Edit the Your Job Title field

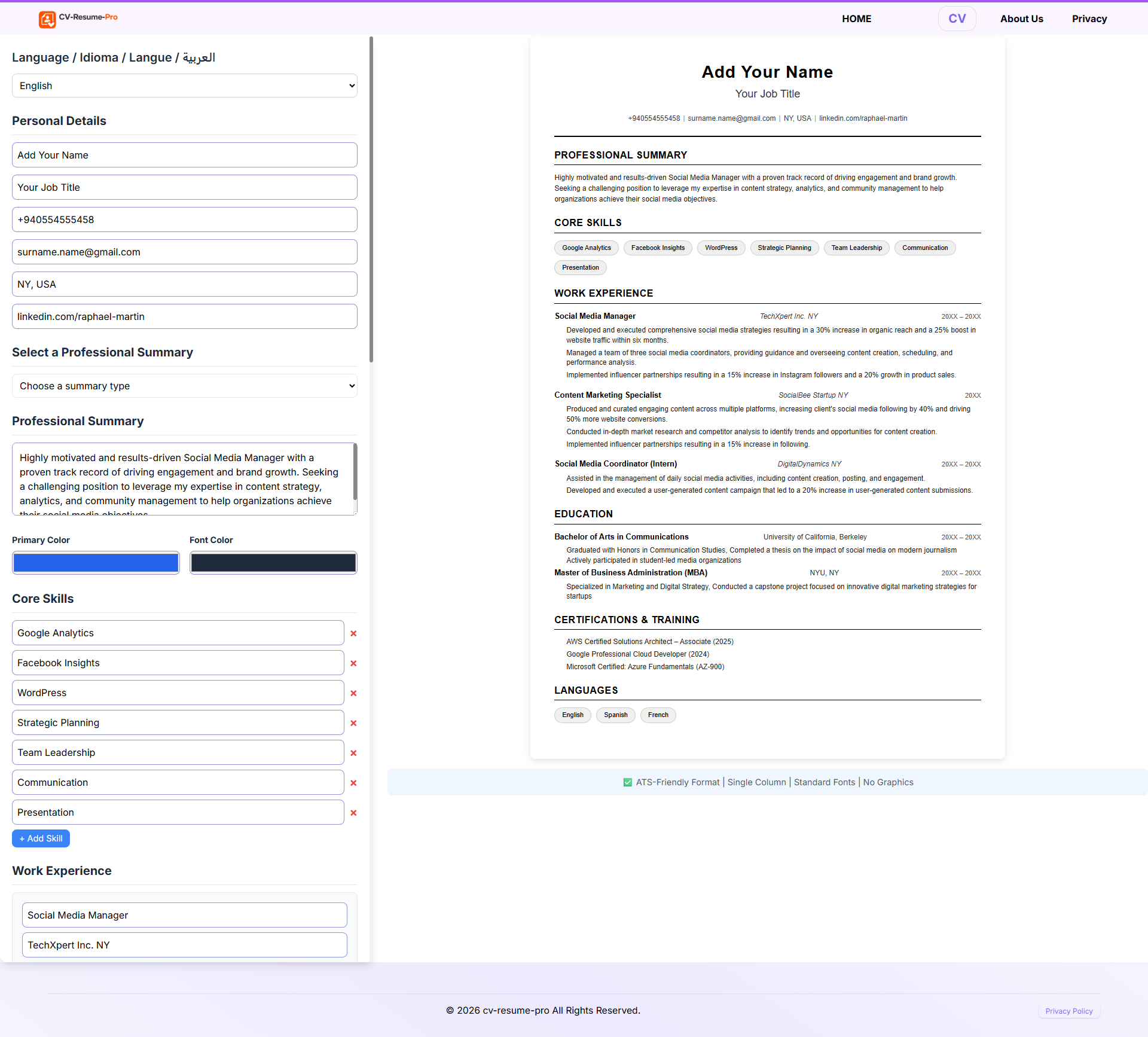tap(185, 187)
